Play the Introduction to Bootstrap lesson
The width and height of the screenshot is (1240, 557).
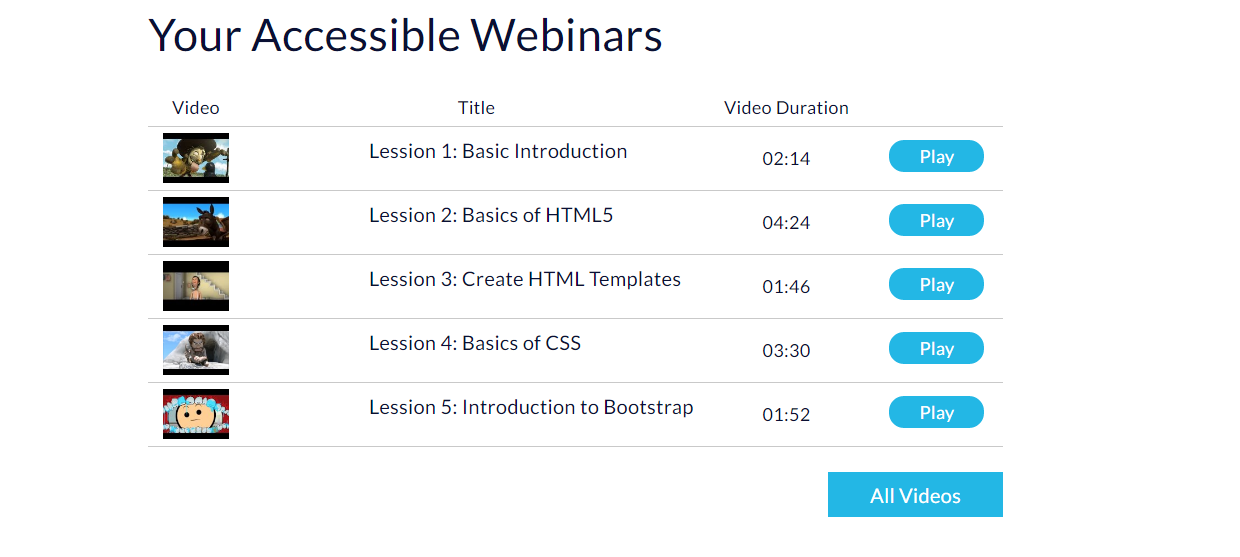pyautogui.click(x=936, y=413)
